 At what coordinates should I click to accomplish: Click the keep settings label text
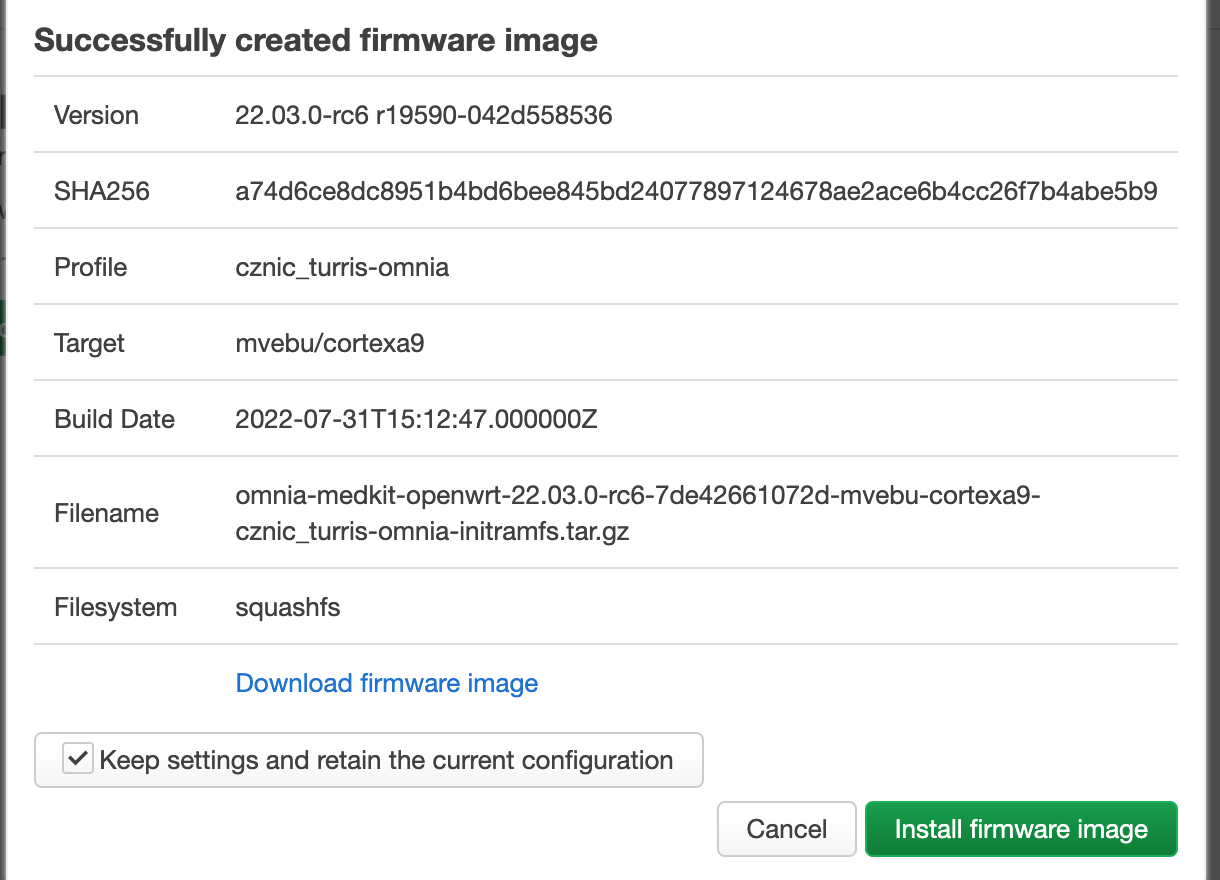pos(385,760)
